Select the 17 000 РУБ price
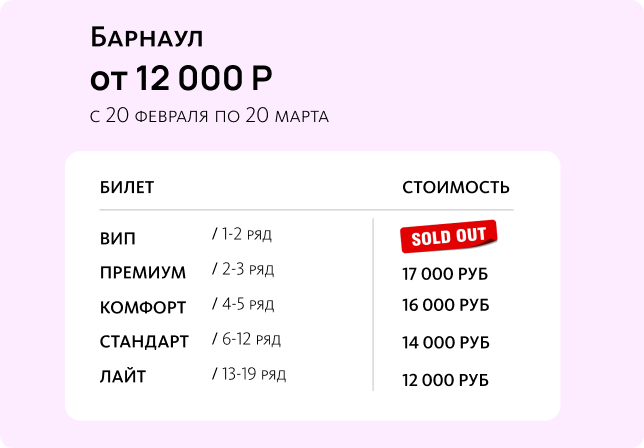This screenshot has height=448, width=644. click(x=445, y=273)
